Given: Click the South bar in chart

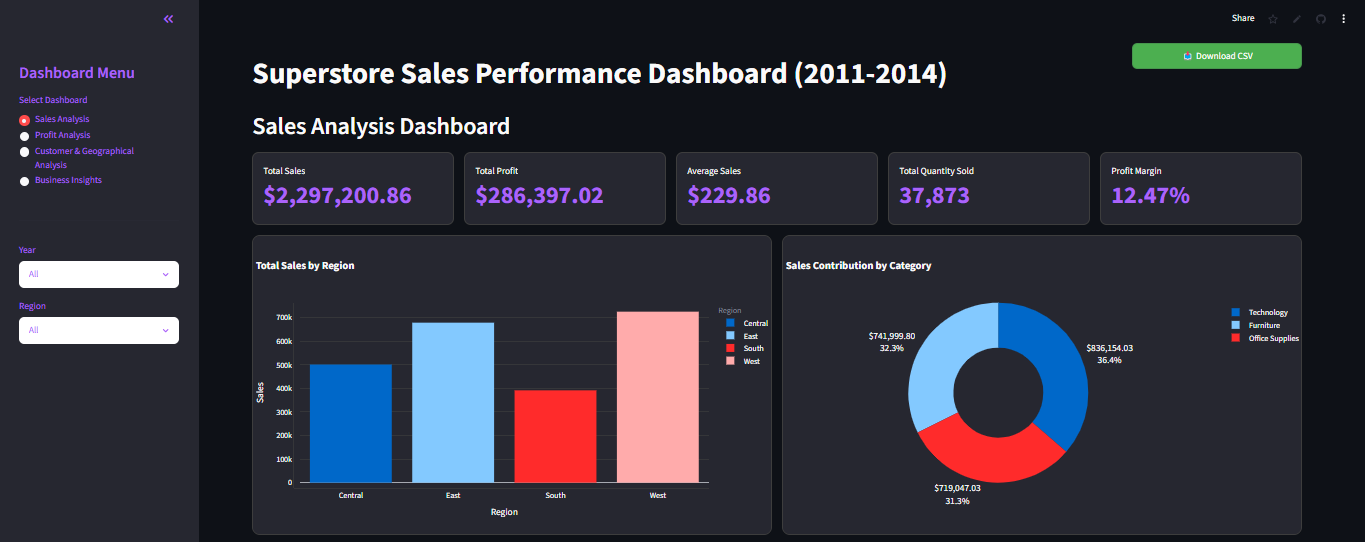Looking at the screenshot, I should point(555,436).
